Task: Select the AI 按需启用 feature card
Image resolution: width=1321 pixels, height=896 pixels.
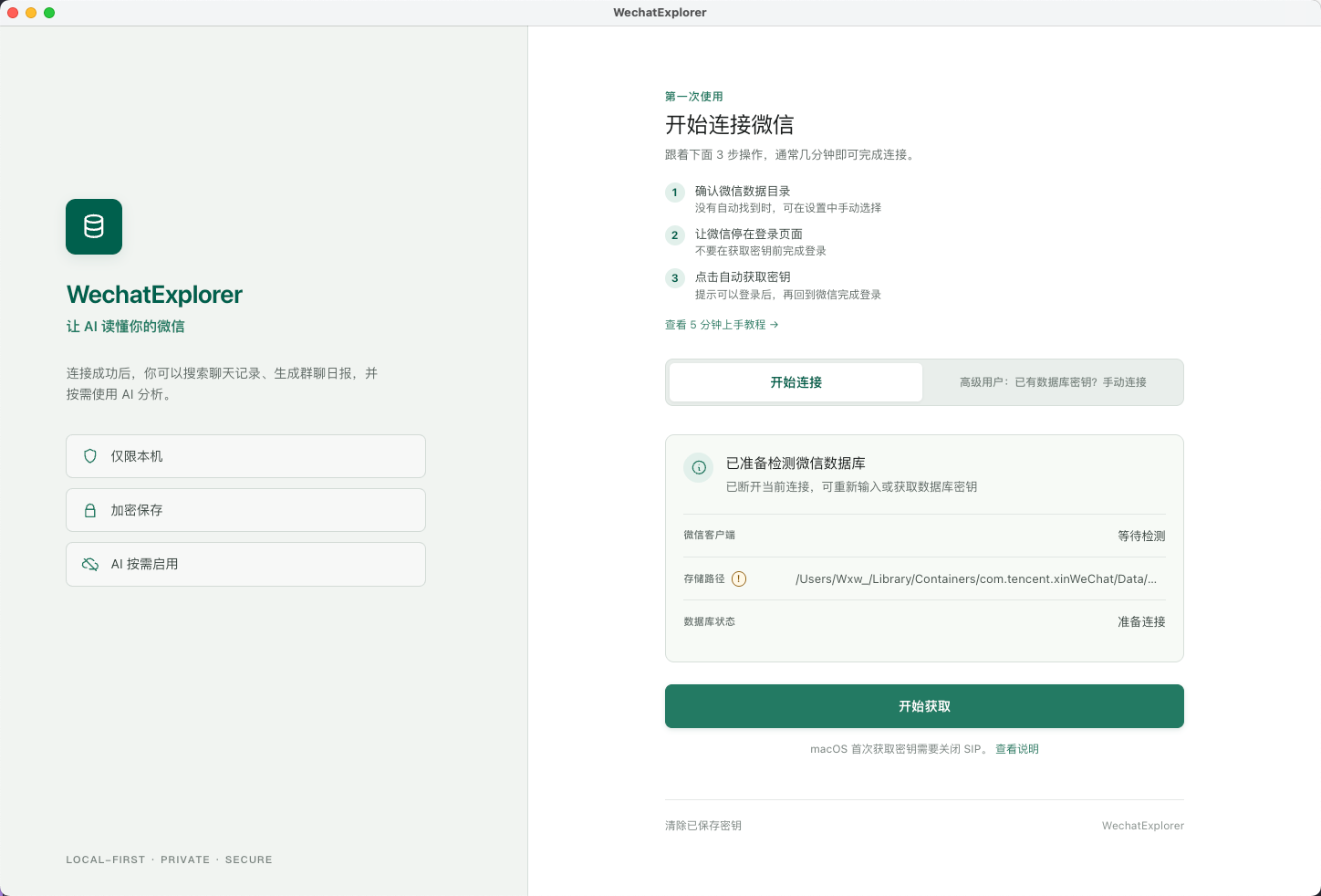Action: coord(245,564)
